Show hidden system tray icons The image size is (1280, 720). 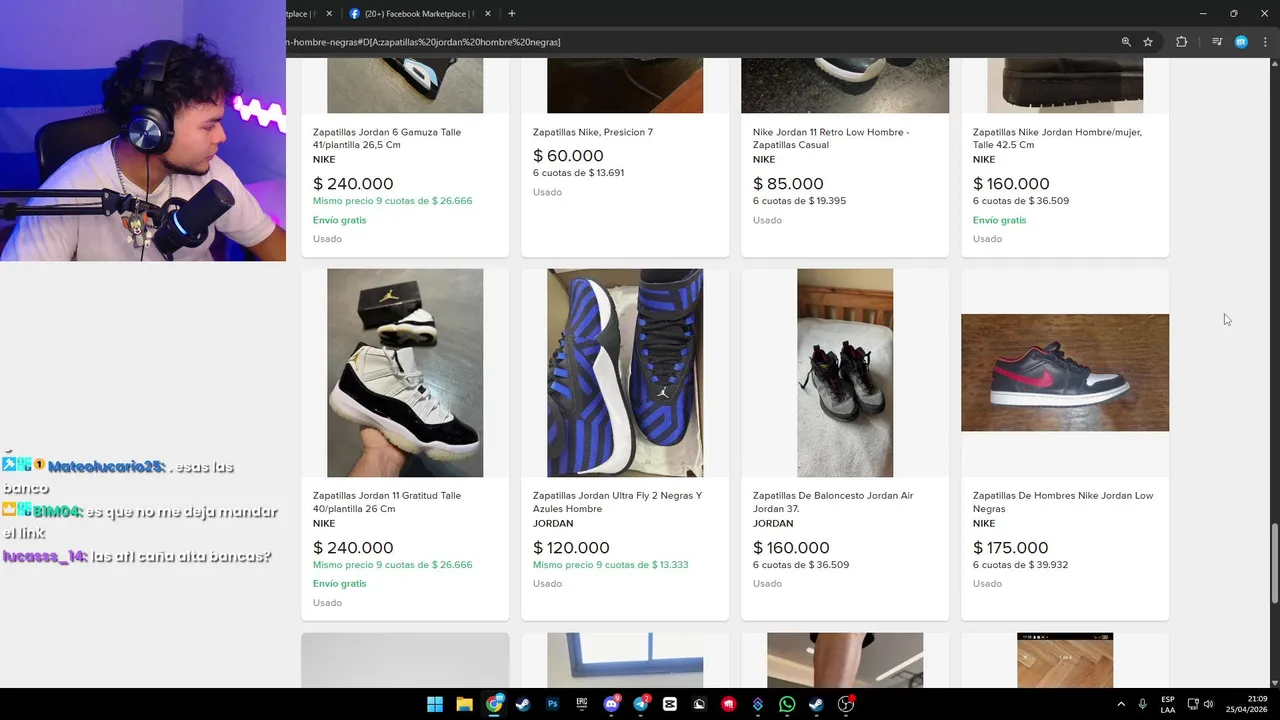[x=1120, y=704]
